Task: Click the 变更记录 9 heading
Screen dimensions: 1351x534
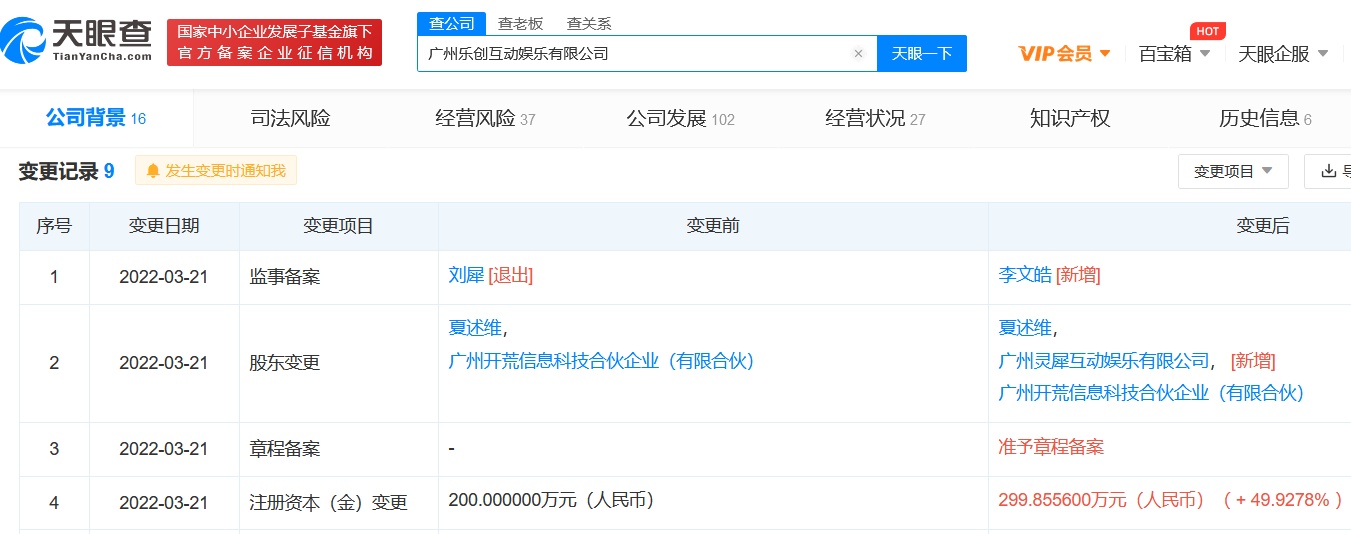Action: tap(66, 171)
